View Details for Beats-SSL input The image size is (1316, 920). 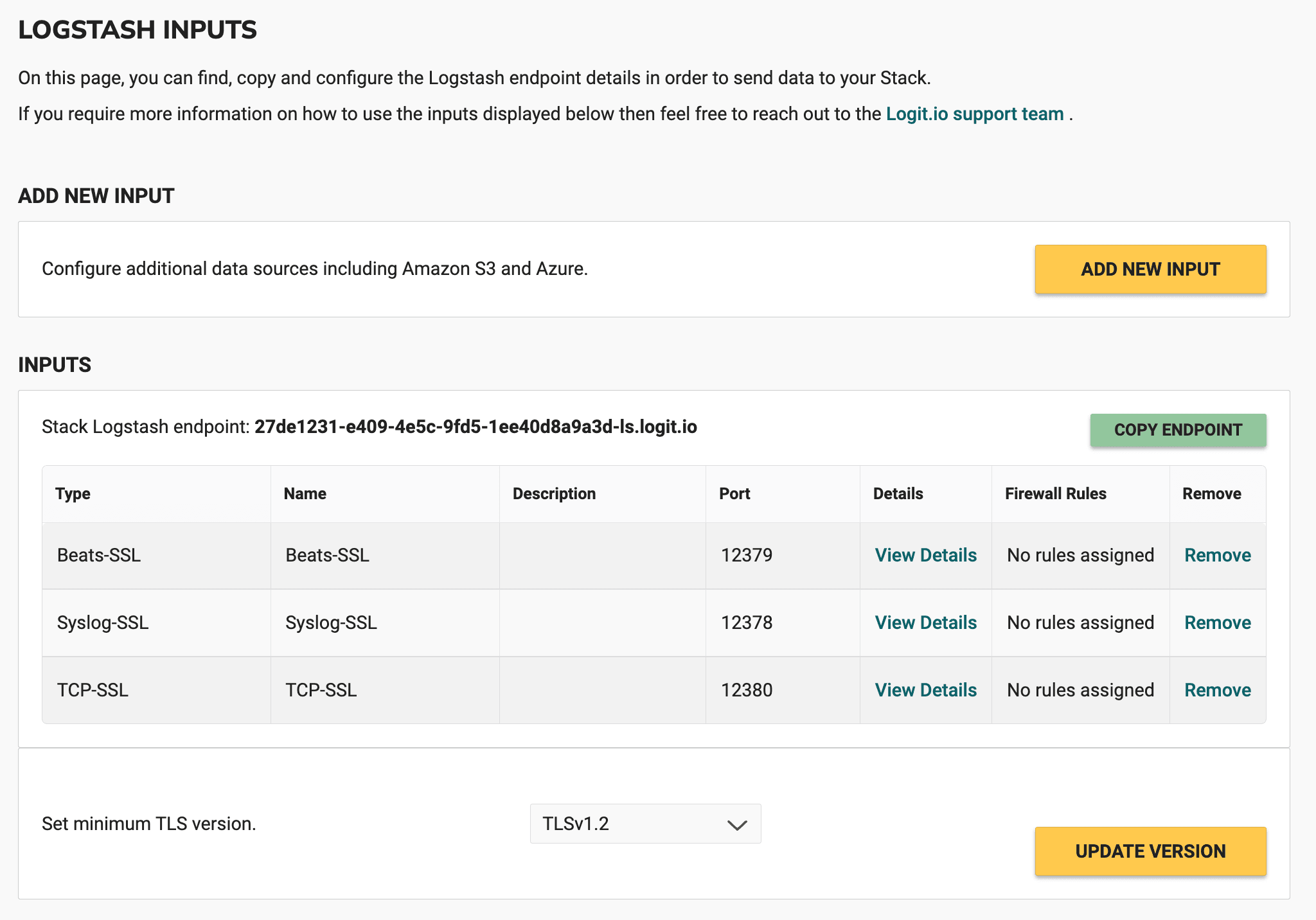pos(925,555)
